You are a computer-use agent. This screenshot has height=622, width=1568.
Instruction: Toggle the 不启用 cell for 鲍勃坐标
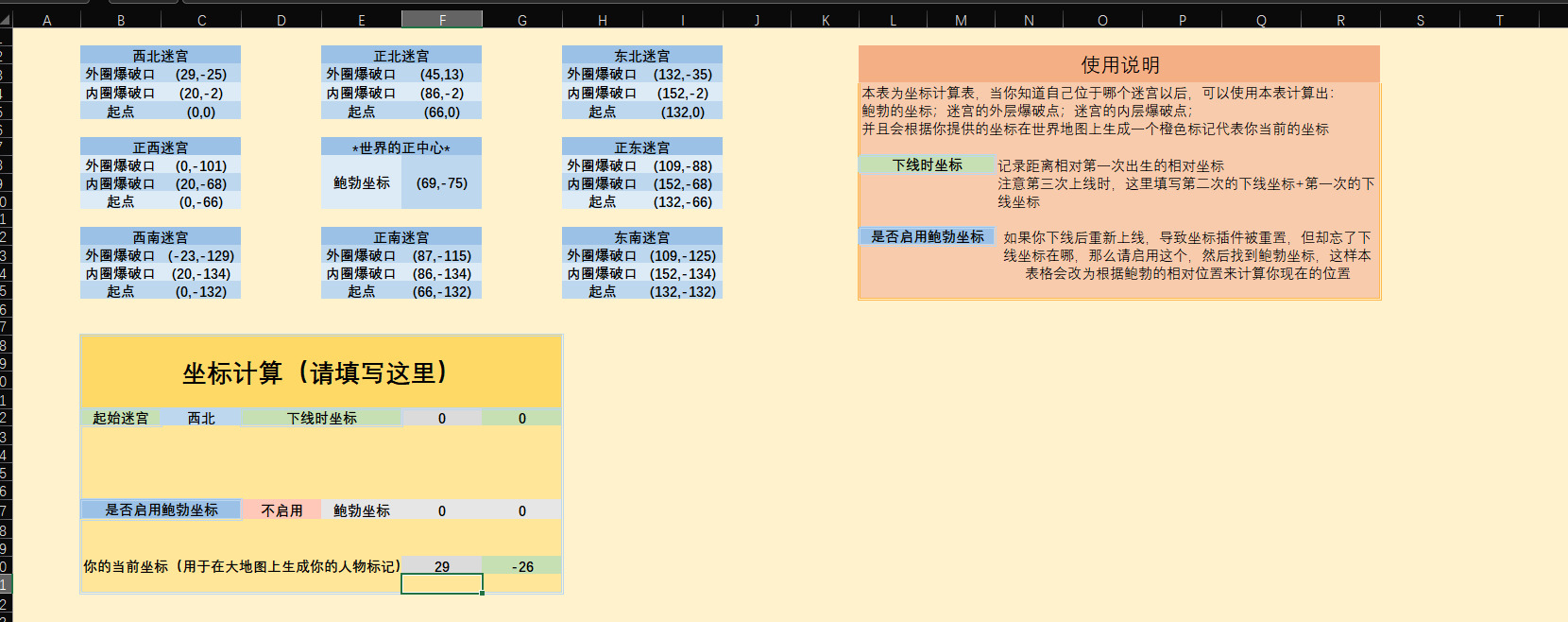pos(281,510)
